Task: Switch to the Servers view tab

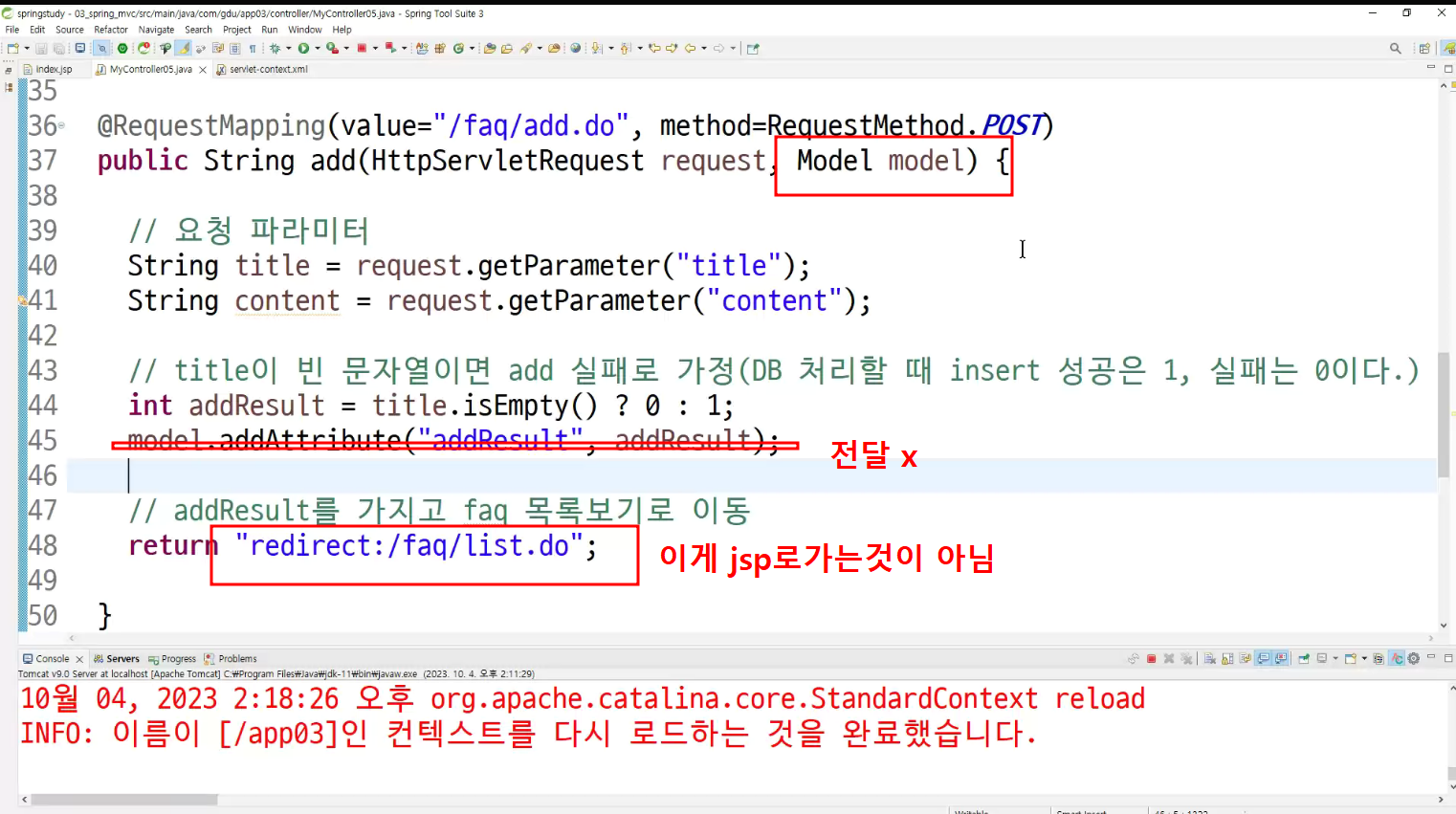Action: coord(116,659)
